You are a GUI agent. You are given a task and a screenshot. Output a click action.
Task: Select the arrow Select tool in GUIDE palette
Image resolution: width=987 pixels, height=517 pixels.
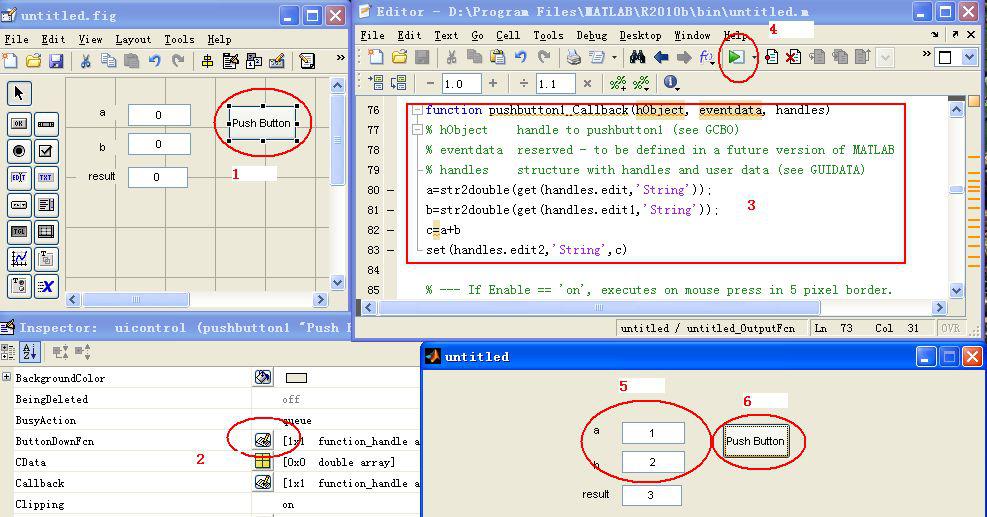click(19, 94)
